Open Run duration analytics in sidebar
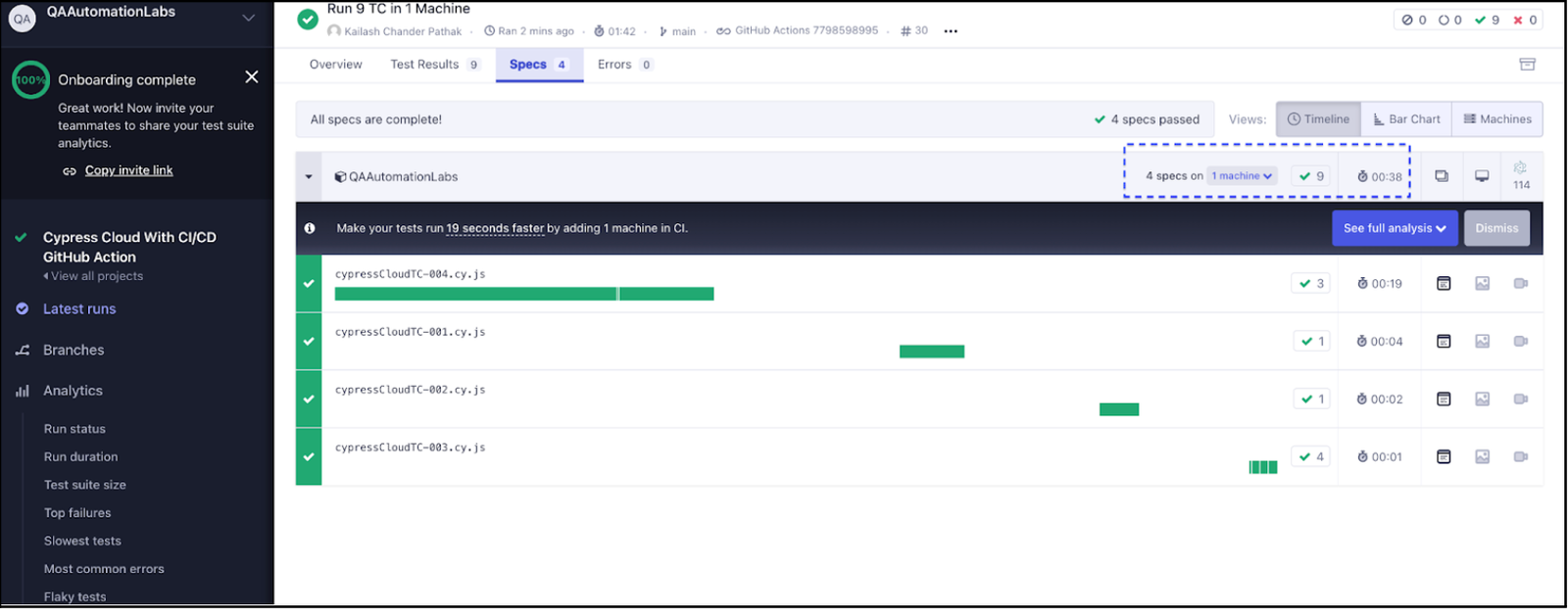Viewport: 1568px width, 612px height. tap(80, 457)
